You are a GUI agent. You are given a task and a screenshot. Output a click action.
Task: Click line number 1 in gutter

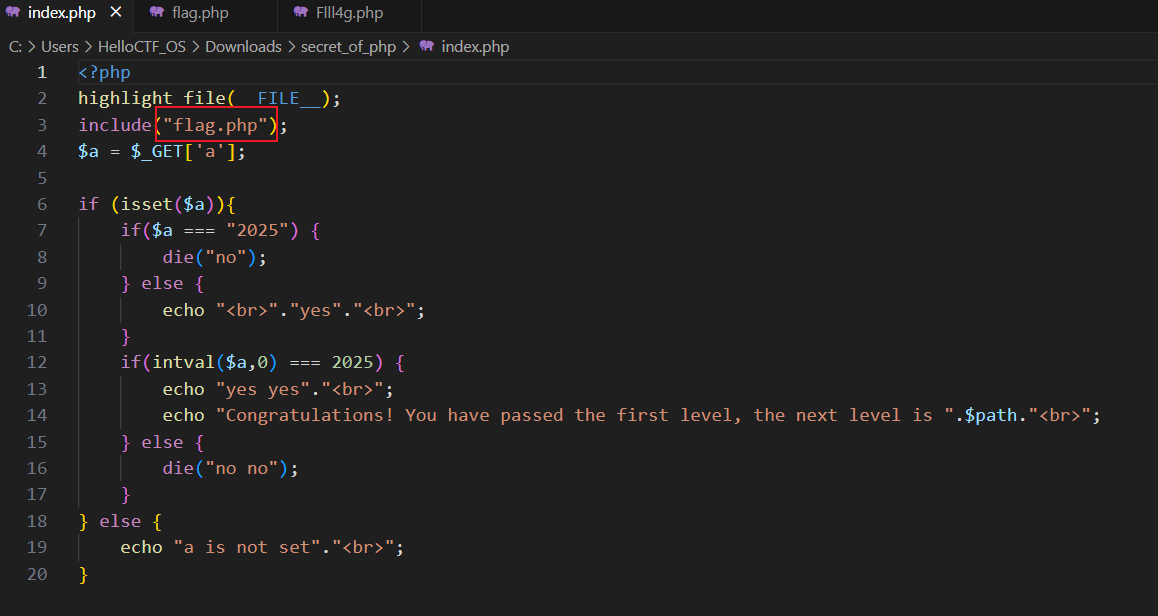click(x=42, y=72)
